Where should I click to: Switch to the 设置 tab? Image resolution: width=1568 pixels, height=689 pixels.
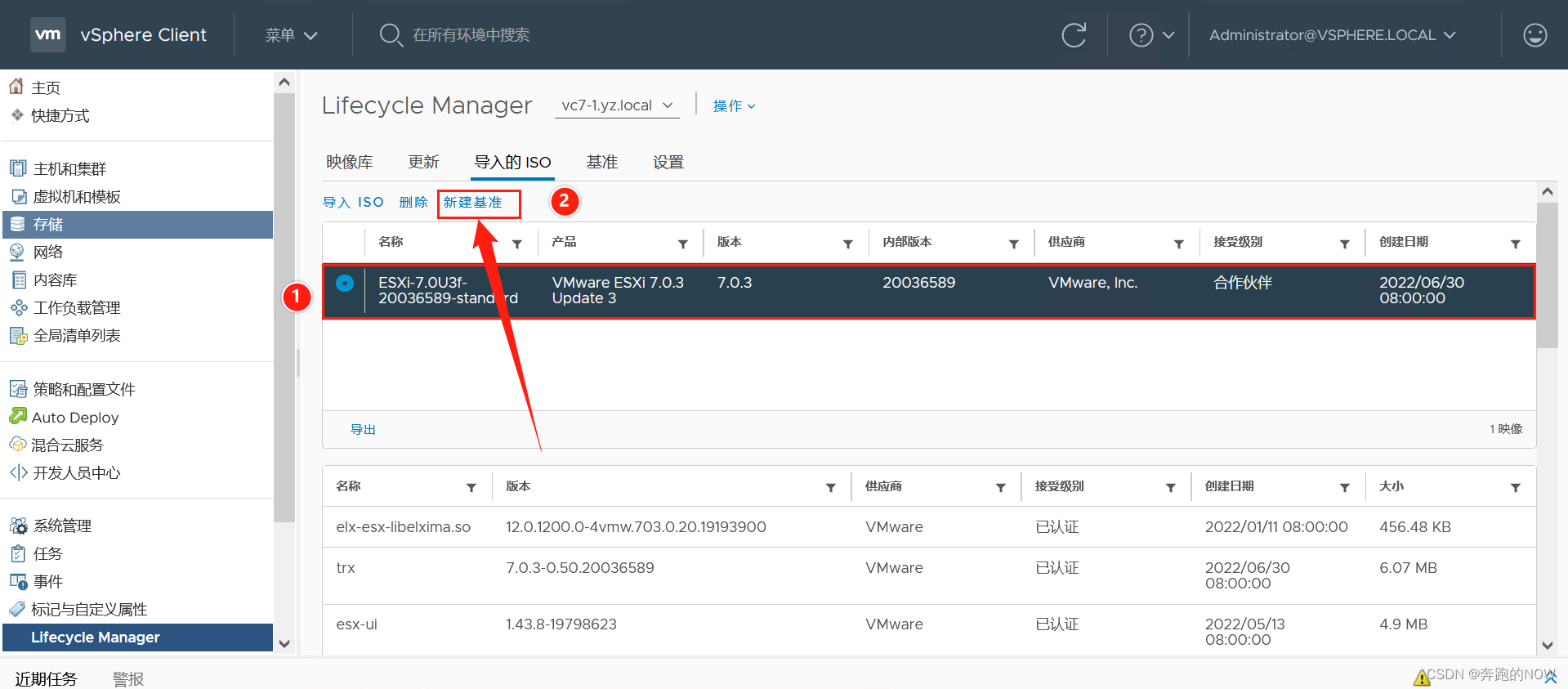(668, 162)
